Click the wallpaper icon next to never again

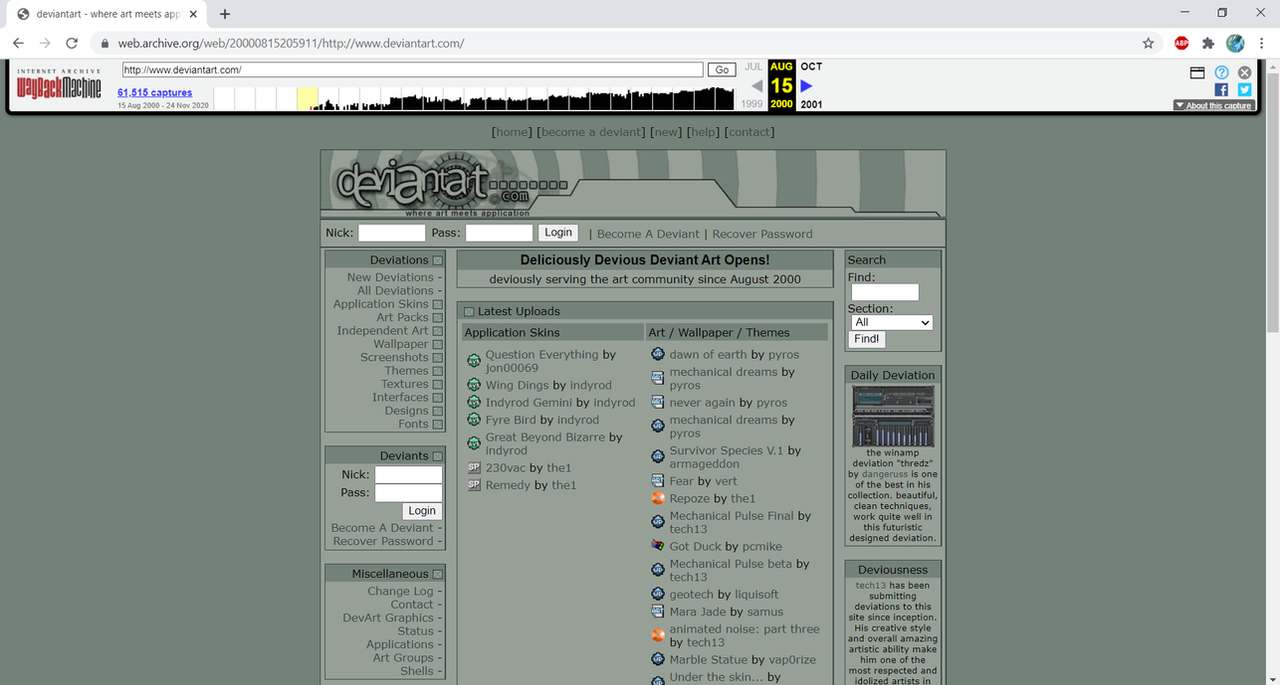[658, 402]
